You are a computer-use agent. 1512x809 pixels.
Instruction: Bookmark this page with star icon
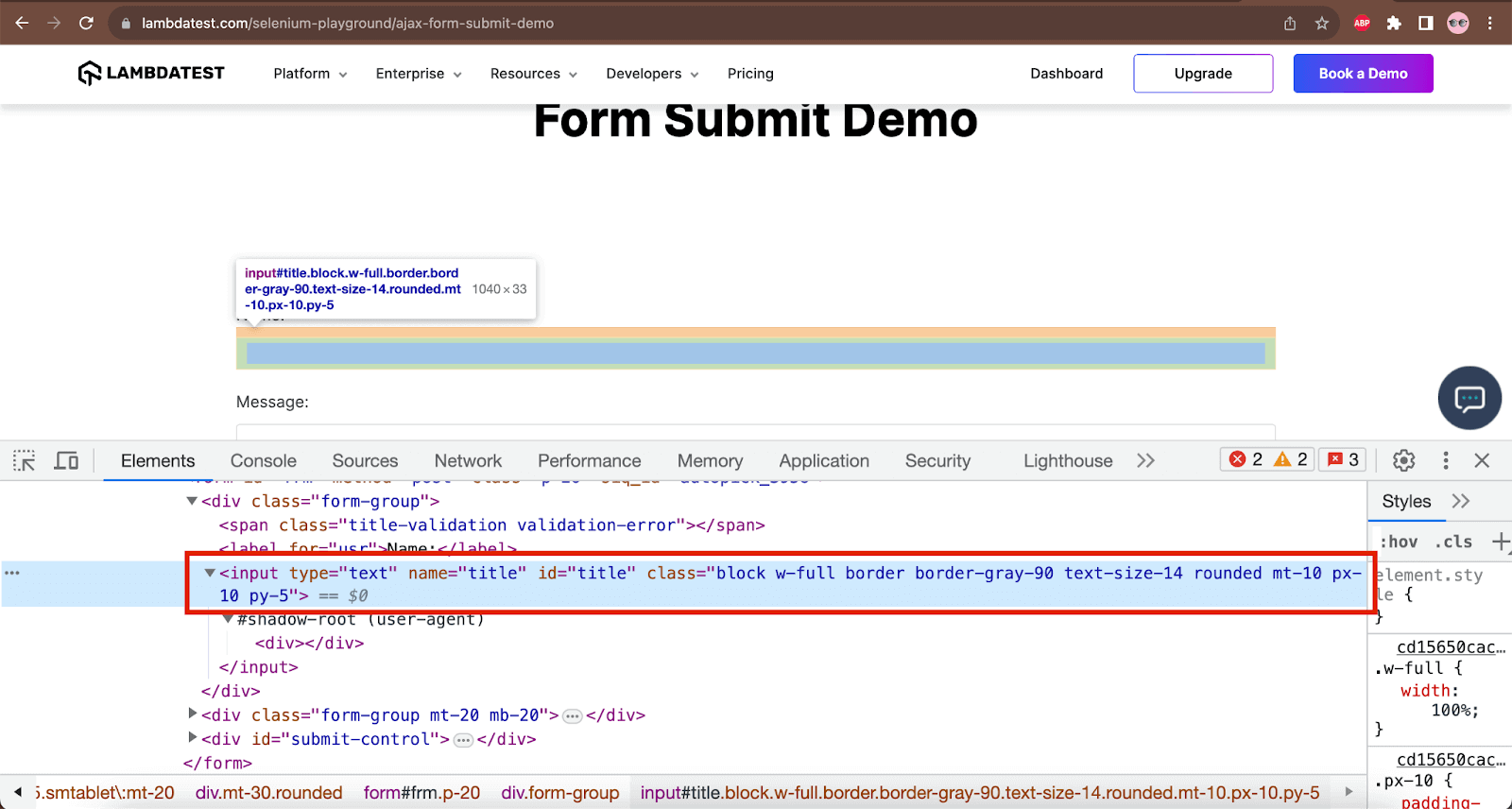pyautogui.click(x=1322, y=23)
